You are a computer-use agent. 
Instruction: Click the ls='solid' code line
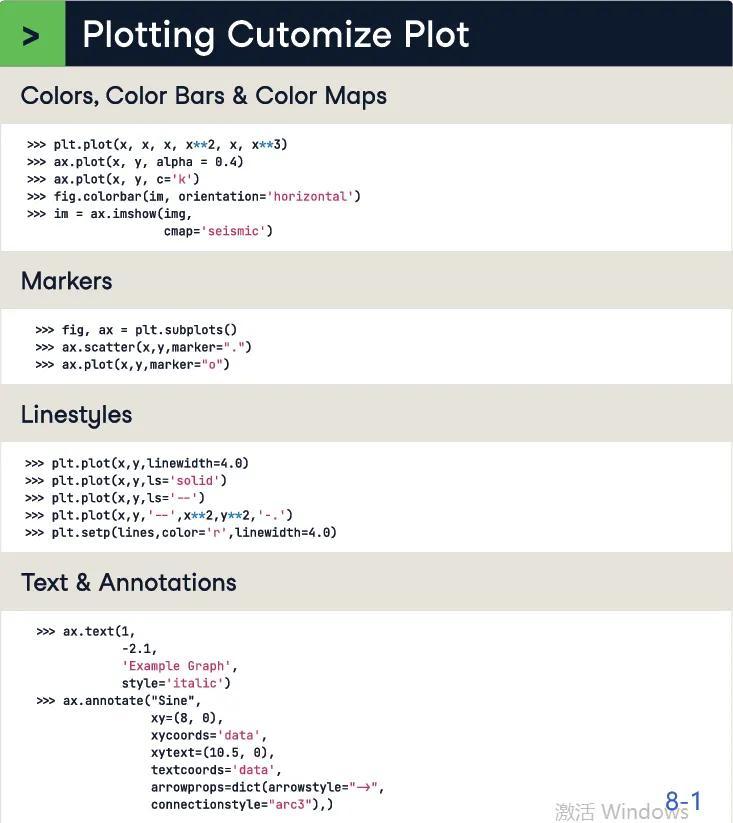(139, 481)
